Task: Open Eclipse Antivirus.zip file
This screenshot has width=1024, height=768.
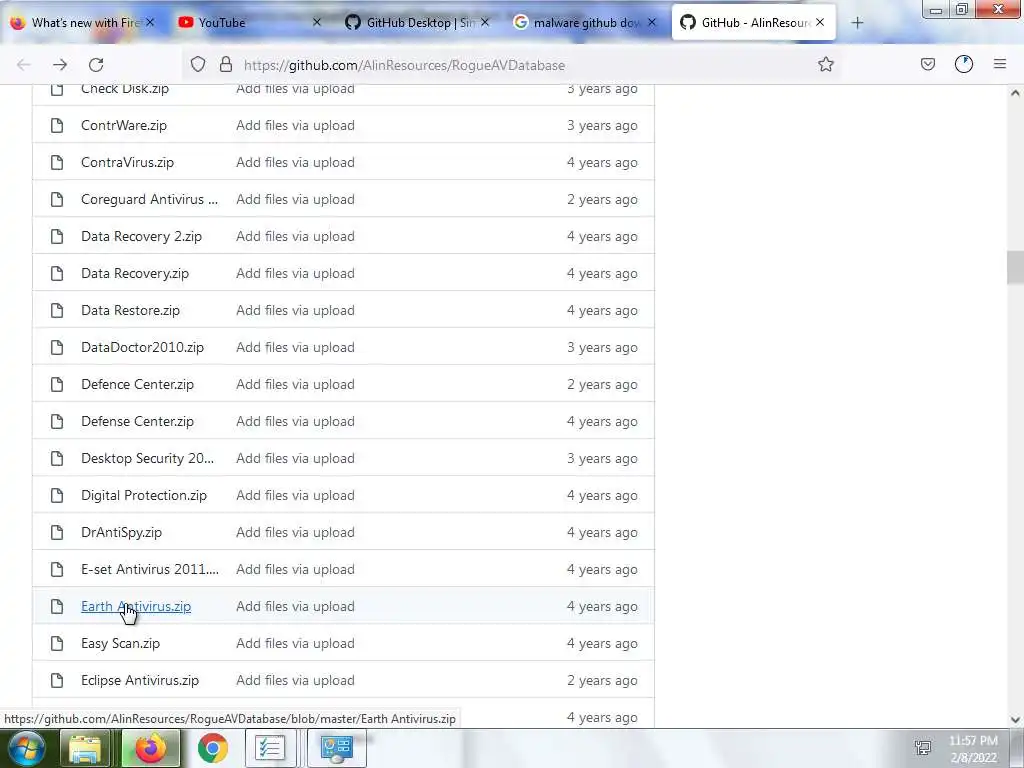Action: pos(140,680)
